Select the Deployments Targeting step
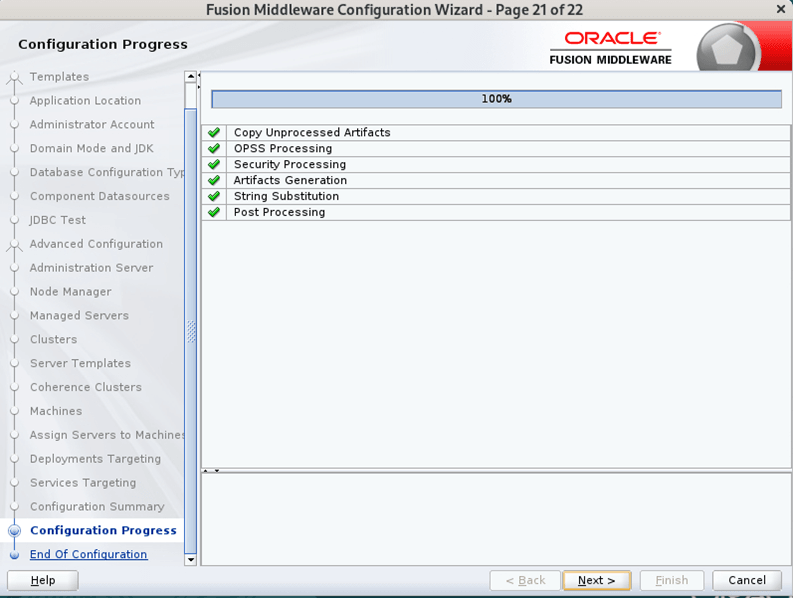Viewport: 793px width, 598px height. [95, 459]
